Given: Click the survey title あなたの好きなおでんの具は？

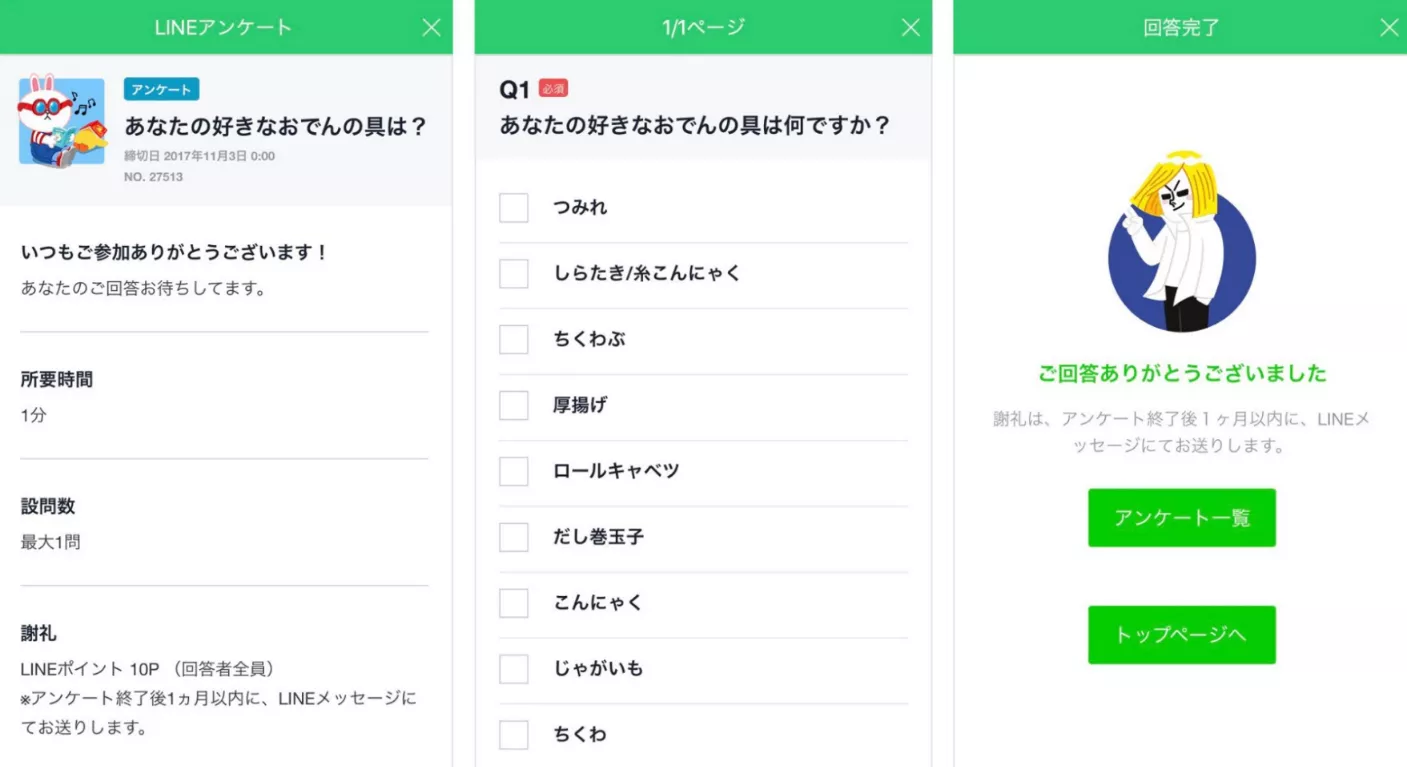Looking at the screenshot, I should 276,127.
